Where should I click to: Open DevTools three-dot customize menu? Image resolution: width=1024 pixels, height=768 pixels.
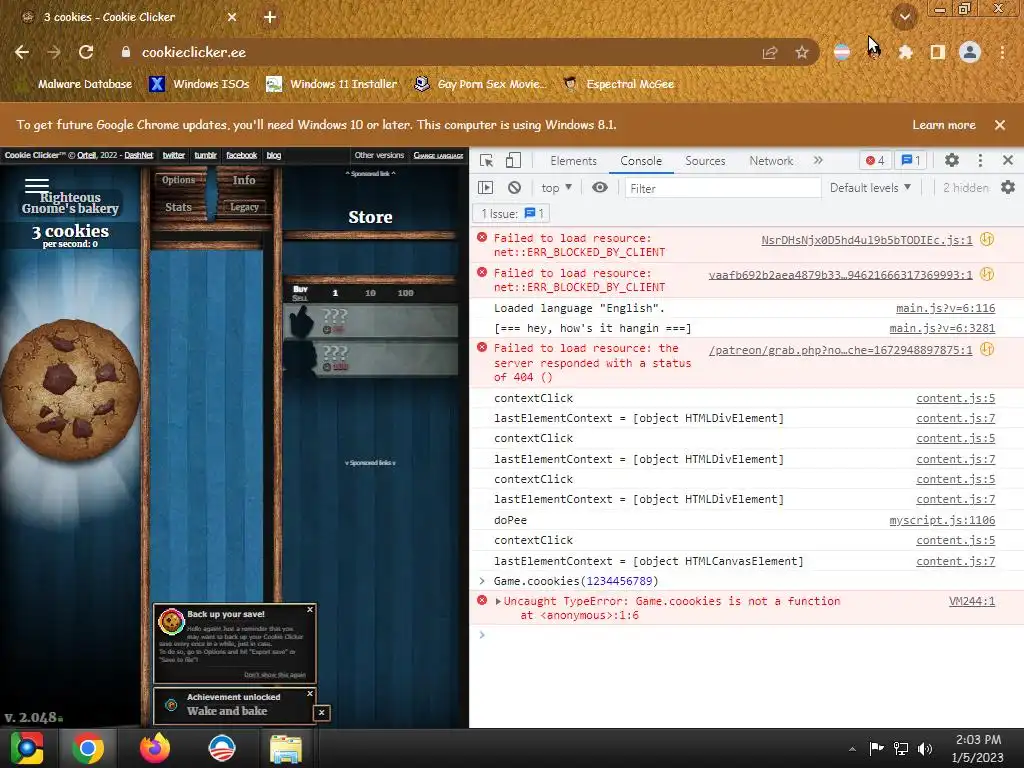[x=980, y=161]
